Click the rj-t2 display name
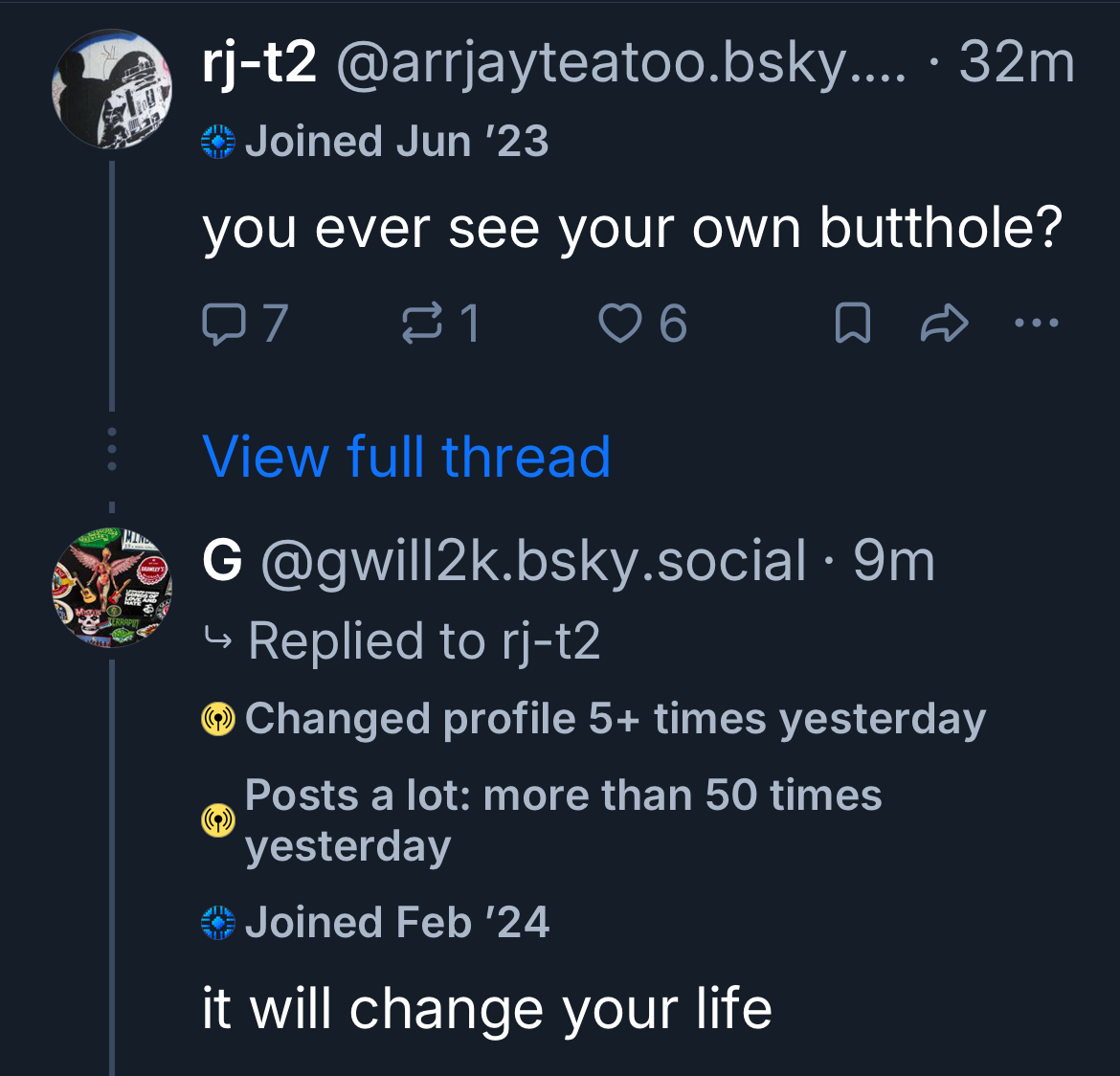The image size is (1120, 1076). coord(259,63)
